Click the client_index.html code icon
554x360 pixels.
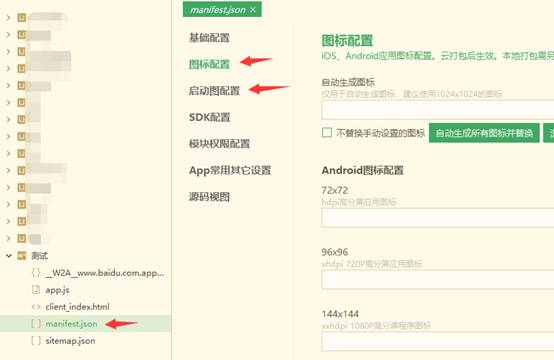click(36, 307)
